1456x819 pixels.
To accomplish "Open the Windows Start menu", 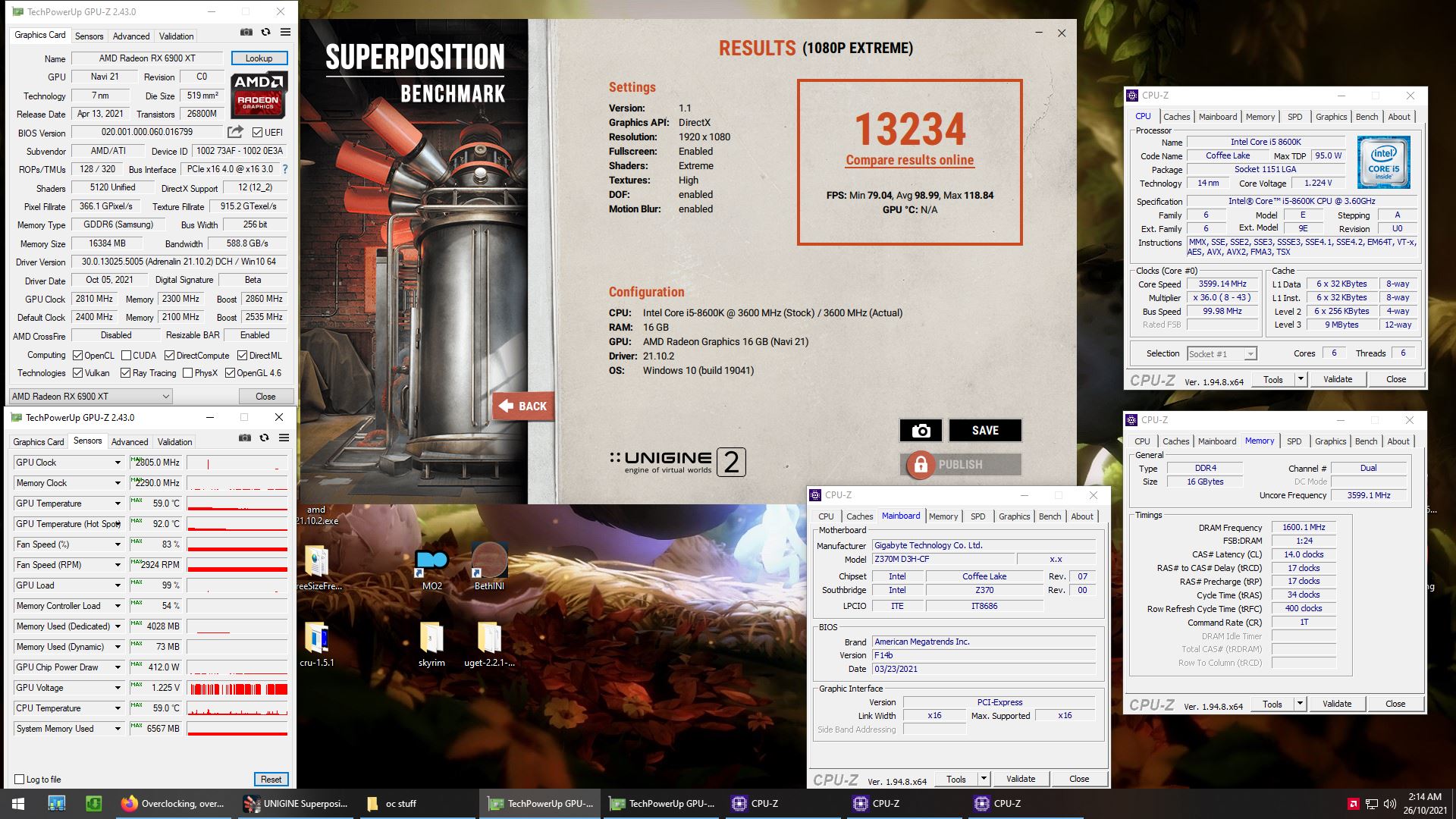I will point(18,804).
